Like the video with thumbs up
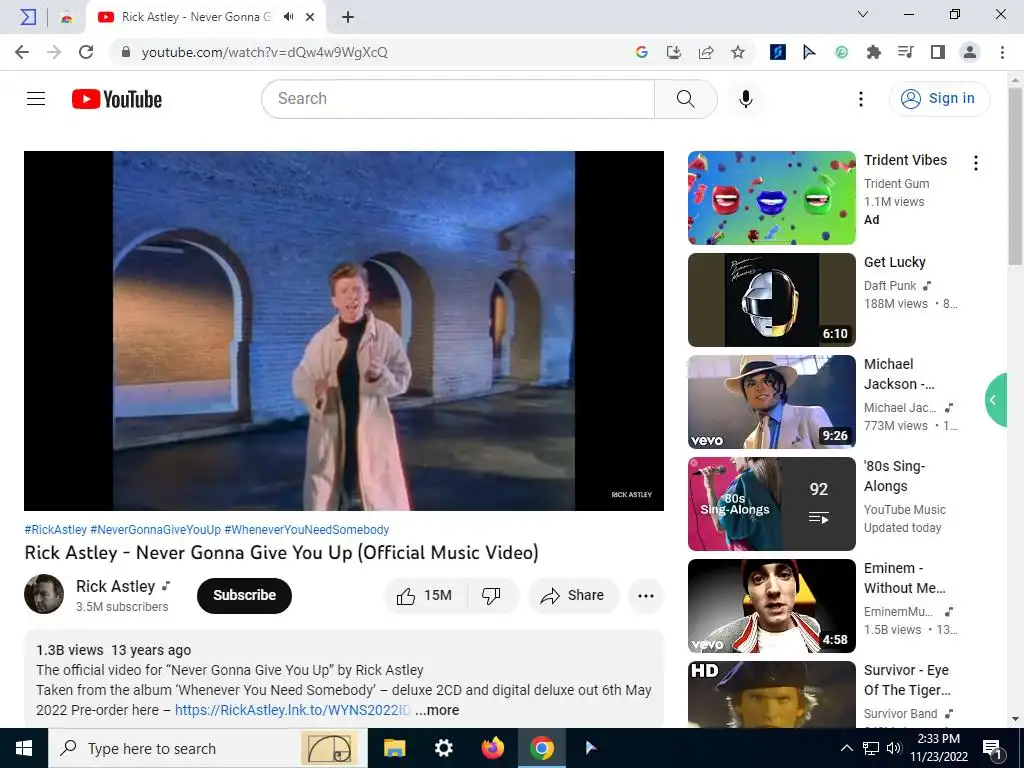This screenshot has height=768, width=1024. 425,596
